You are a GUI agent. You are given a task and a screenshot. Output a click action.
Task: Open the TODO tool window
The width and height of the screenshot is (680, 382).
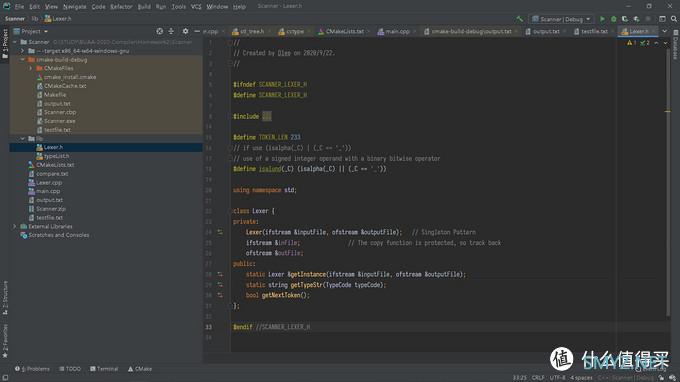(x=70, y=369)
